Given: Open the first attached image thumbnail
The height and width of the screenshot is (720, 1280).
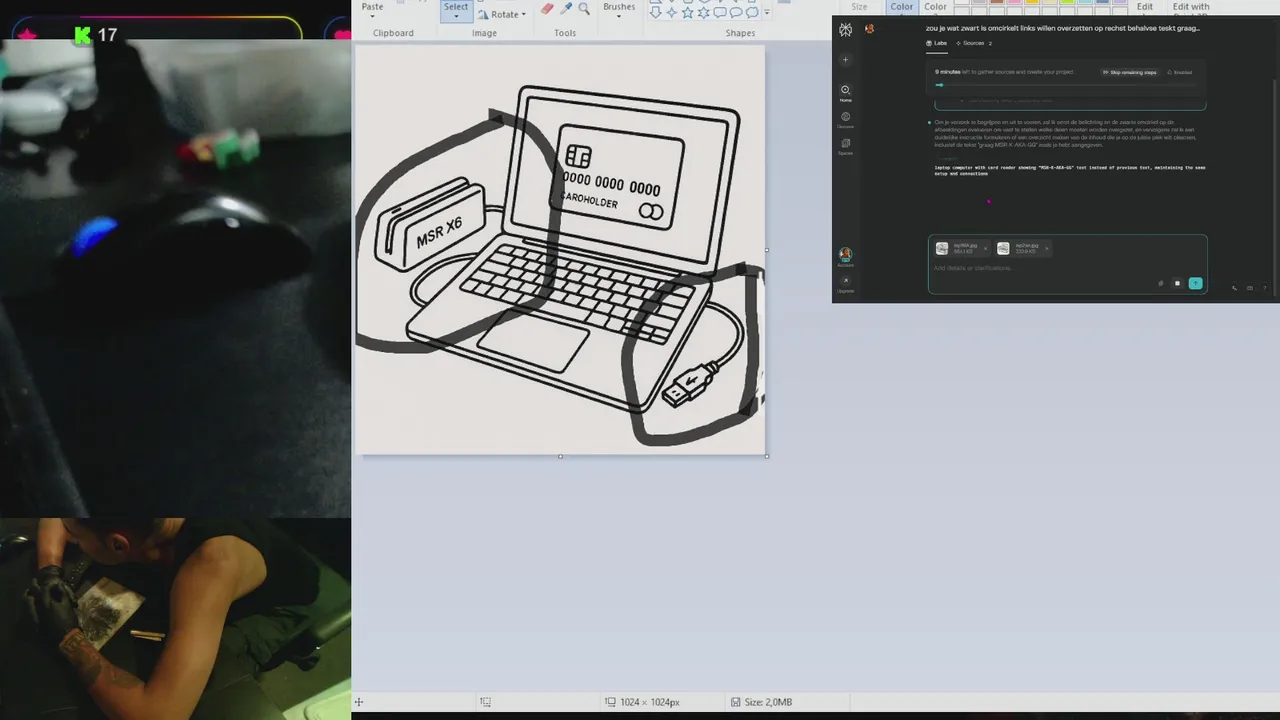Looking at the screenshot, I should tap(942, 248).
